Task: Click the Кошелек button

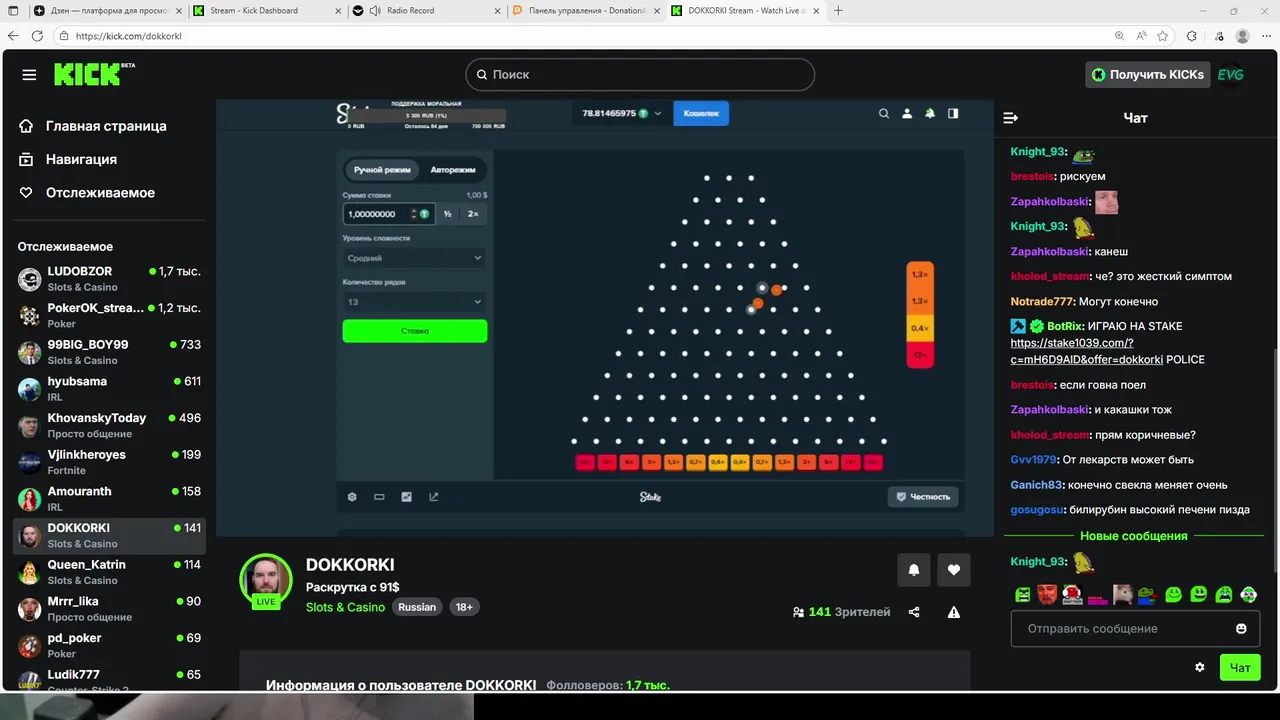Action: (701, 114)
